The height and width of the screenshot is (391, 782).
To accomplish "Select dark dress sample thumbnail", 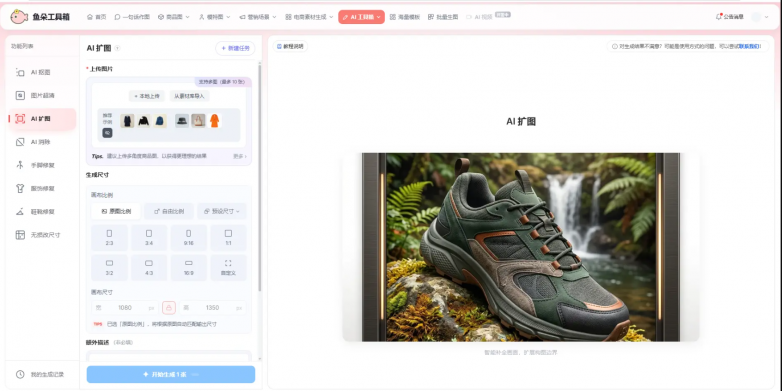I will pos(127,121).
